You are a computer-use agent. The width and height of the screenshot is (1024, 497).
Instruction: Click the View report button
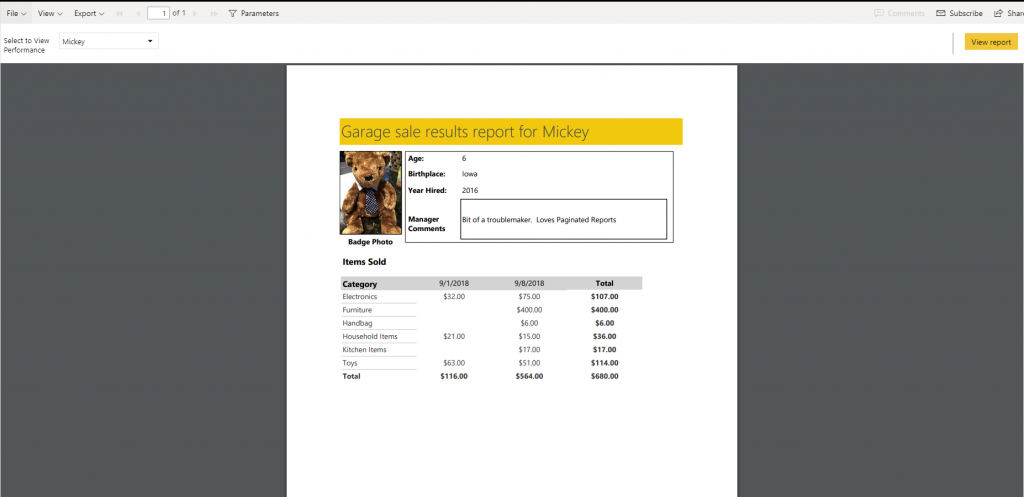click(991, 42)
